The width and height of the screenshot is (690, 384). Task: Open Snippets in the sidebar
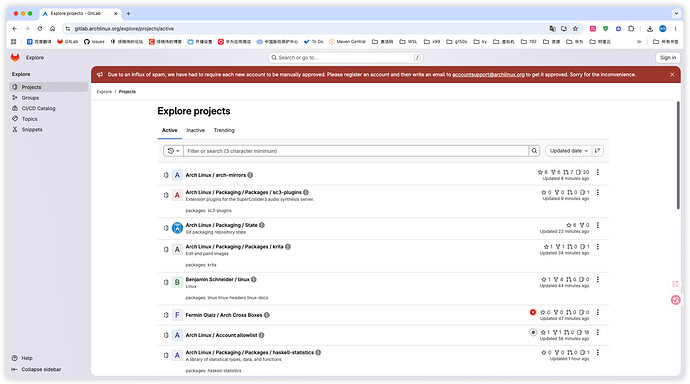[48, 129]
